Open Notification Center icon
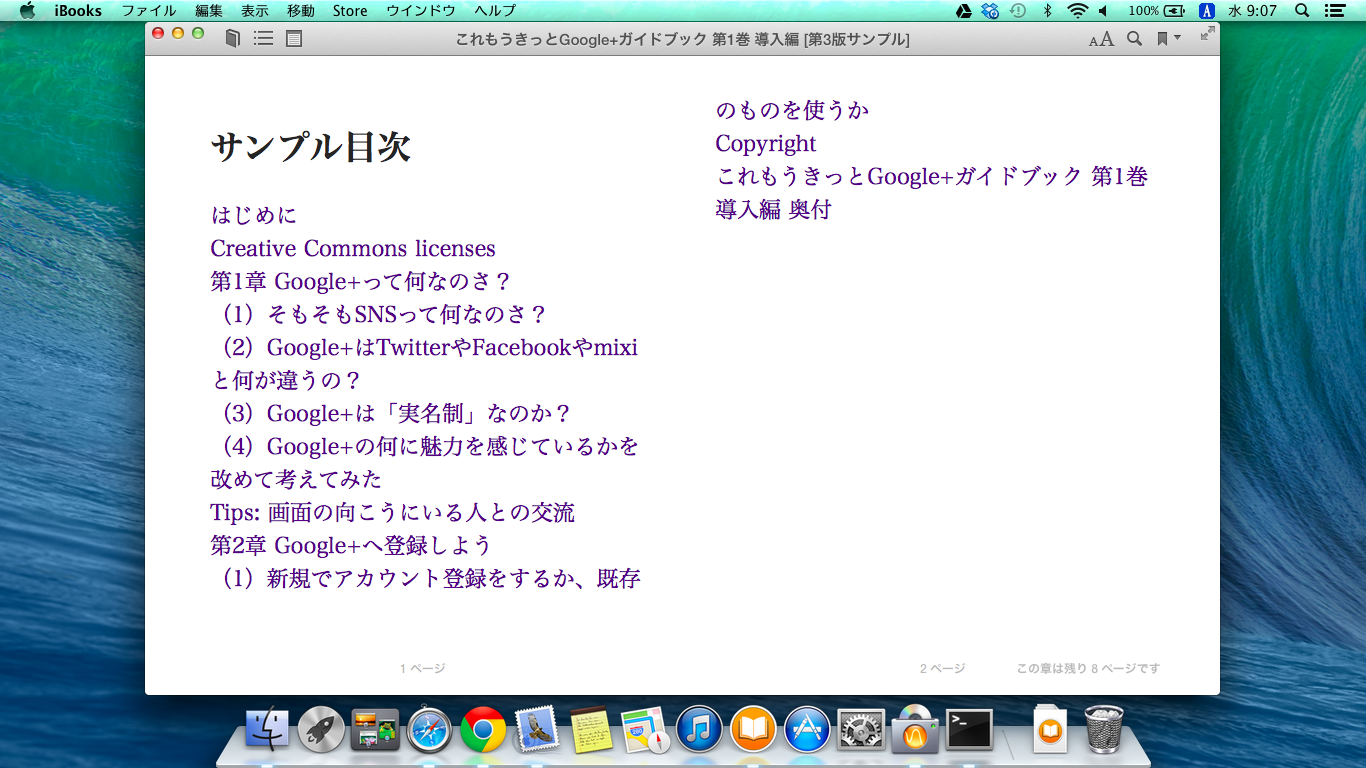 coord(1334,11)
